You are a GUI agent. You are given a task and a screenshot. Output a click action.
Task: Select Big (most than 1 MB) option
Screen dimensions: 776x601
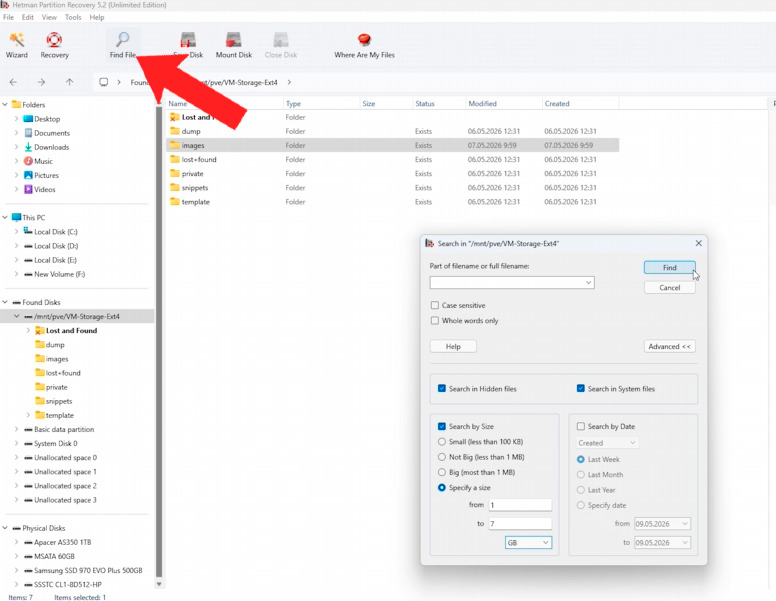pos(442,472)
